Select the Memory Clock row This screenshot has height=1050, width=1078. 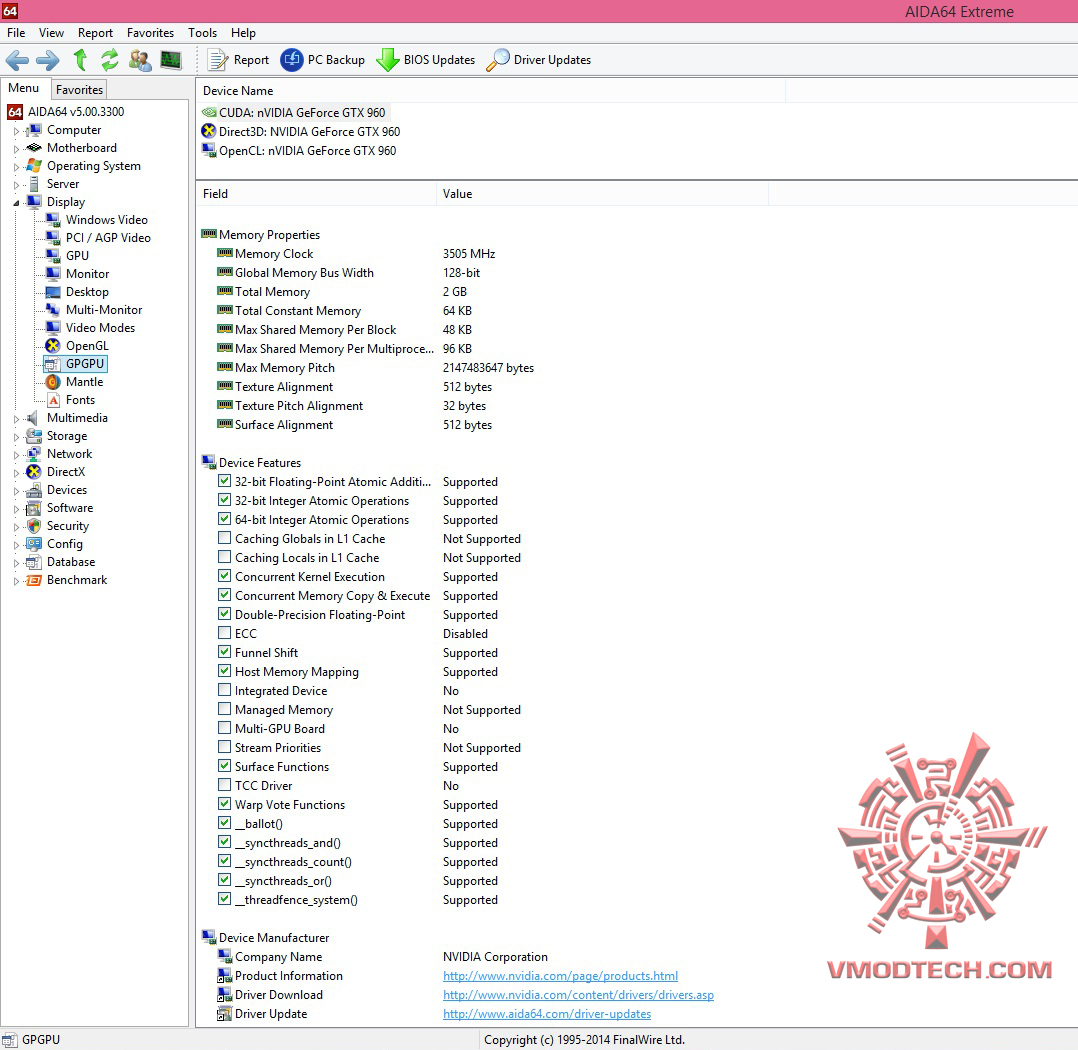(355, 254)
